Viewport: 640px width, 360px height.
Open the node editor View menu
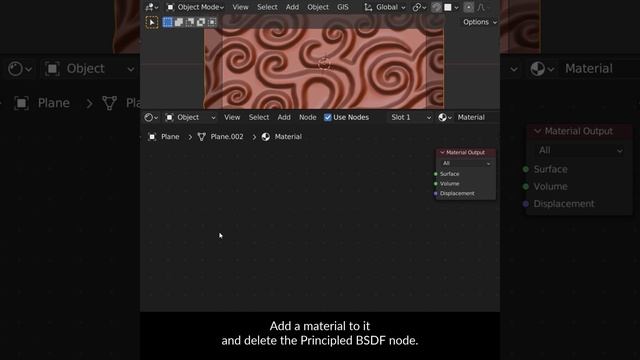point(232,118)
